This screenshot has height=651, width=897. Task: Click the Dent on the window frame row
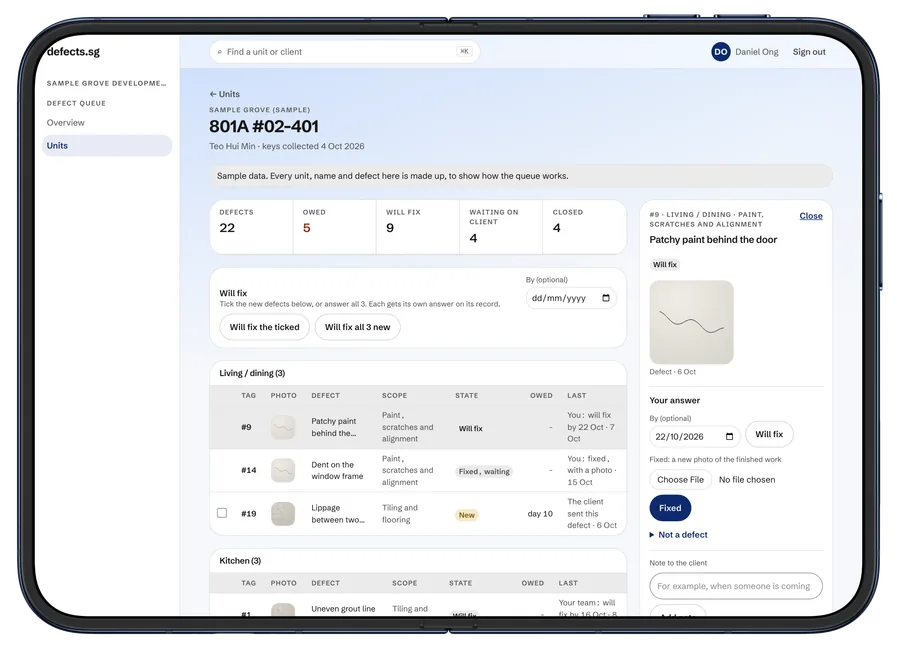418,470
